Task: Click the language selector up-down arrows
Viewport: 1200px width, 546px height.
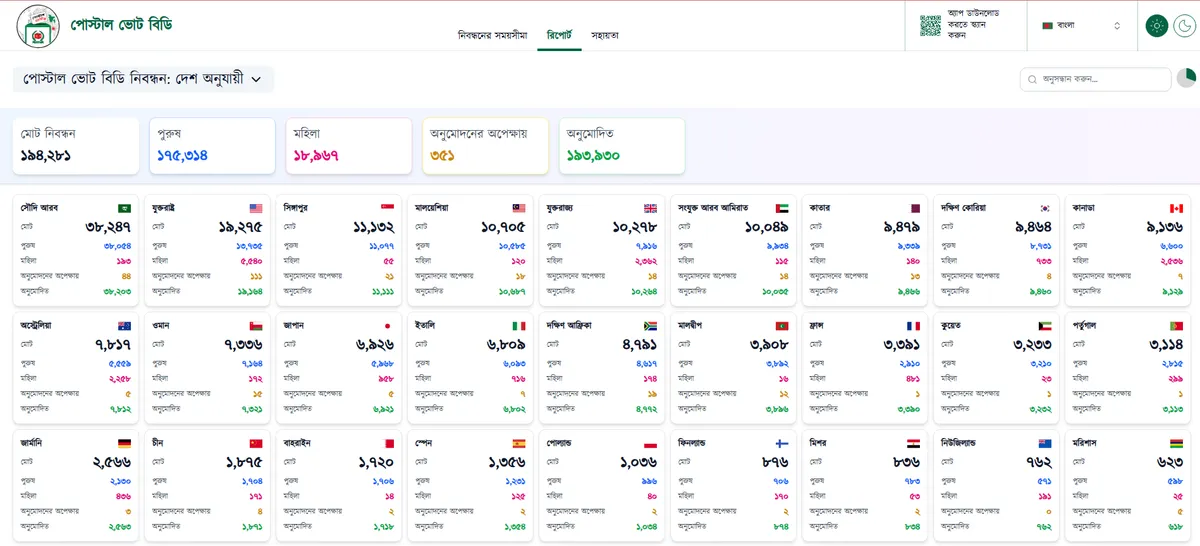Action: pos(1116,26)
